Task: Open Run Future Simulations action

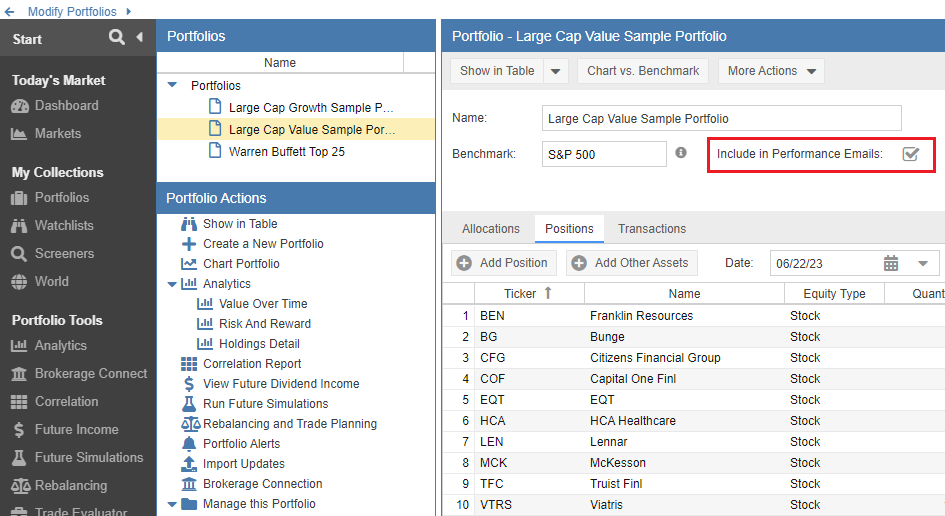Action: click(254, 404)
